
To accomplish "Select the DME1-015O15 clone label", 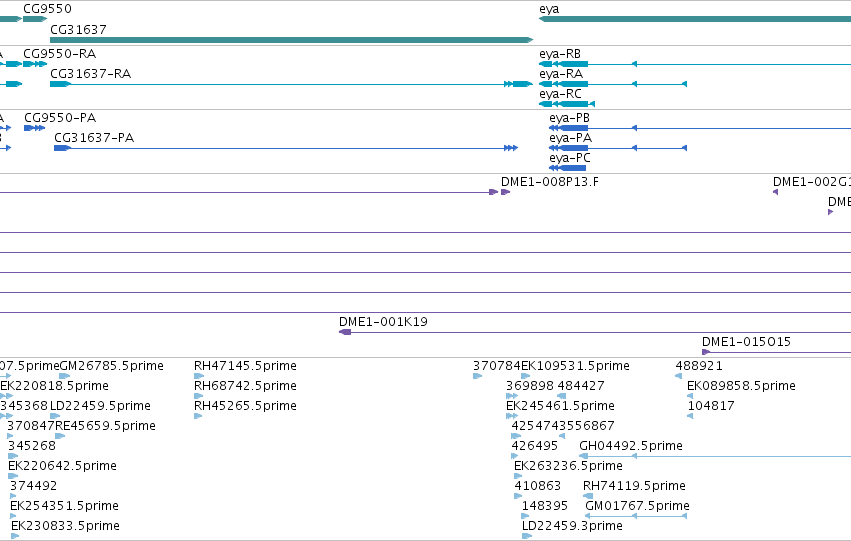I will click(x=746, y=342).
